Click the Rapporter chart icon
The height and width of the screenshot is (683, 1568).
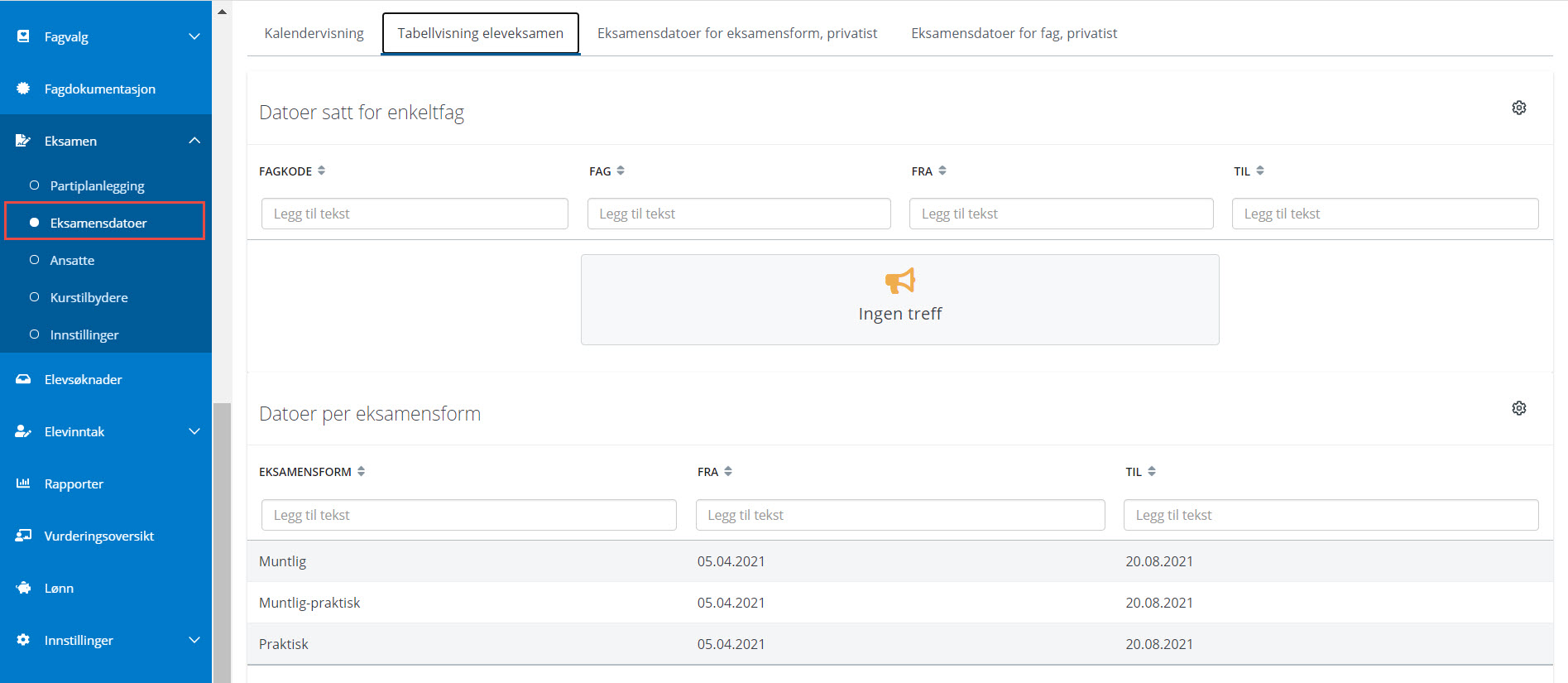pyautogui.click(x=23, y=483)
